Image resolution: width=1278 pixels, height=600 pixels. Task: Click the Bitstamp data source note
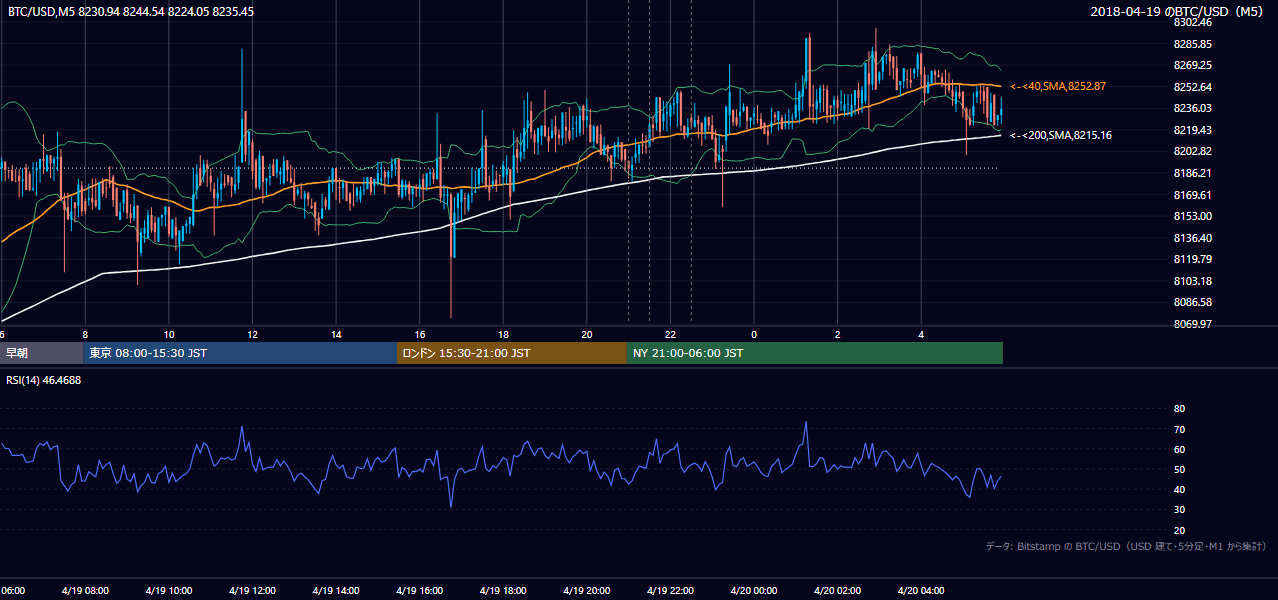coord(1126,546)
